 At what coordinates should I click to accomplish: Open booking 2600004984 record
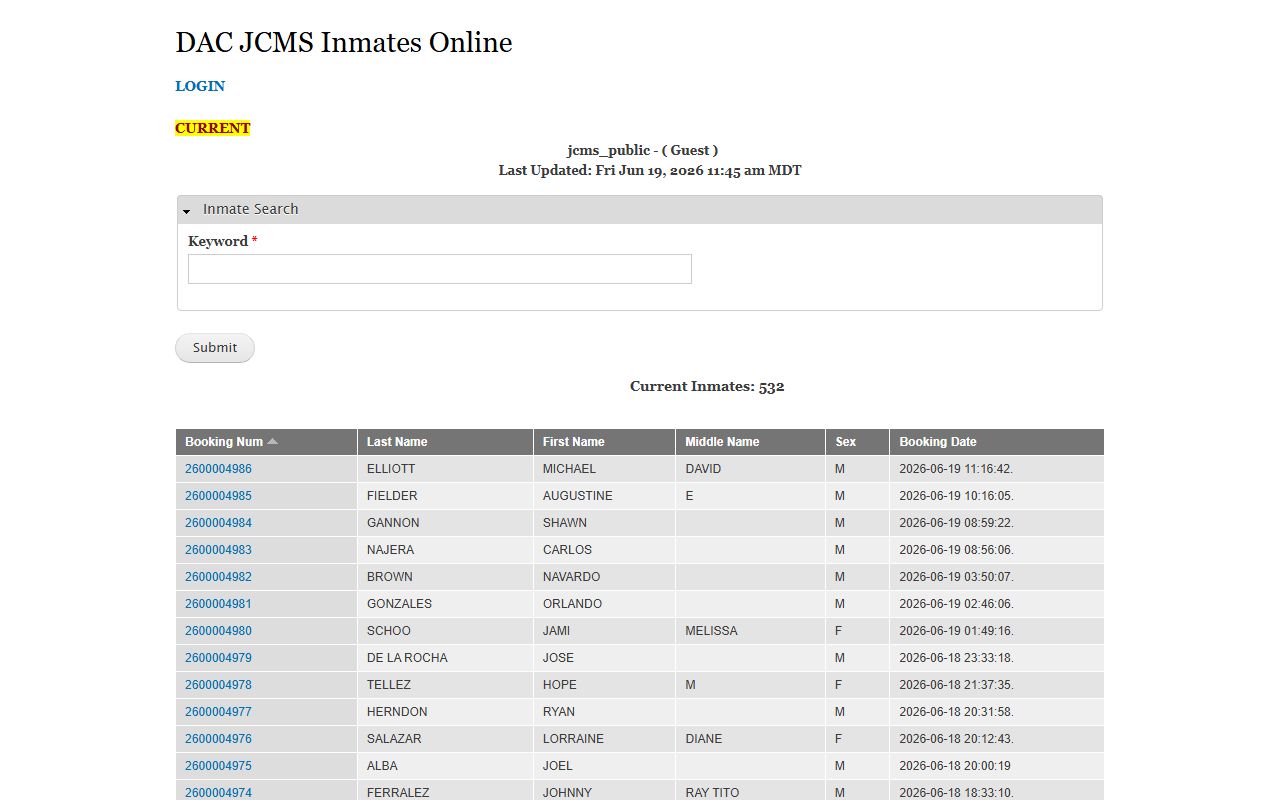218,523
